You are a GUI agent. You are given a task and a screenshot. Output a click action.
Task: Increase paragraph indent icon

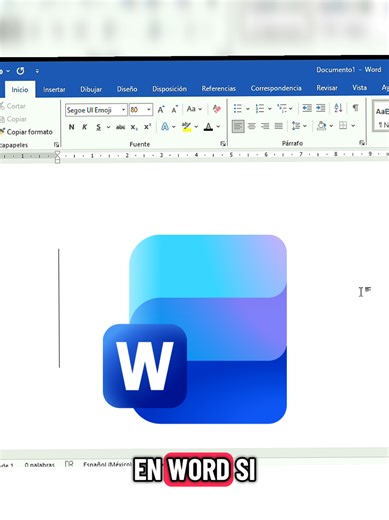tap(320, 108)
